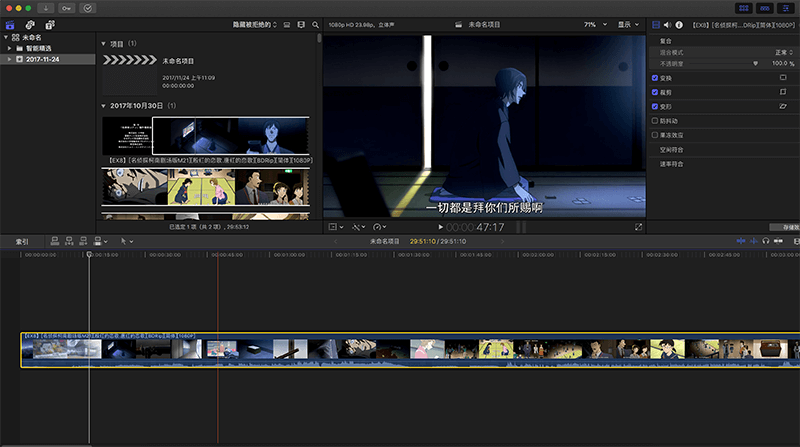The height and width of the screenshot is (447, 800).
Task: Collapse the 2017年10月30日 section
Action: 104,106
